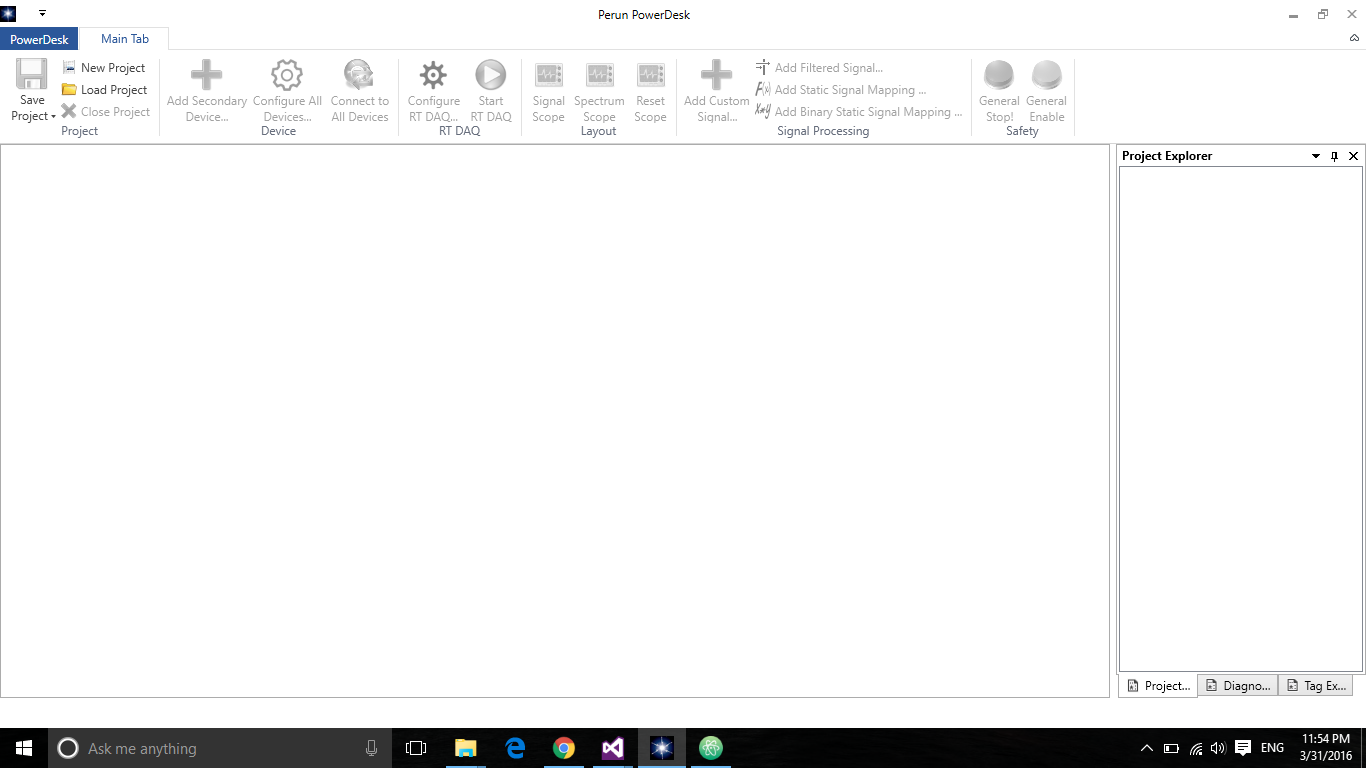Collapse the ribbon using the chevron arrow

point(1355,39)
